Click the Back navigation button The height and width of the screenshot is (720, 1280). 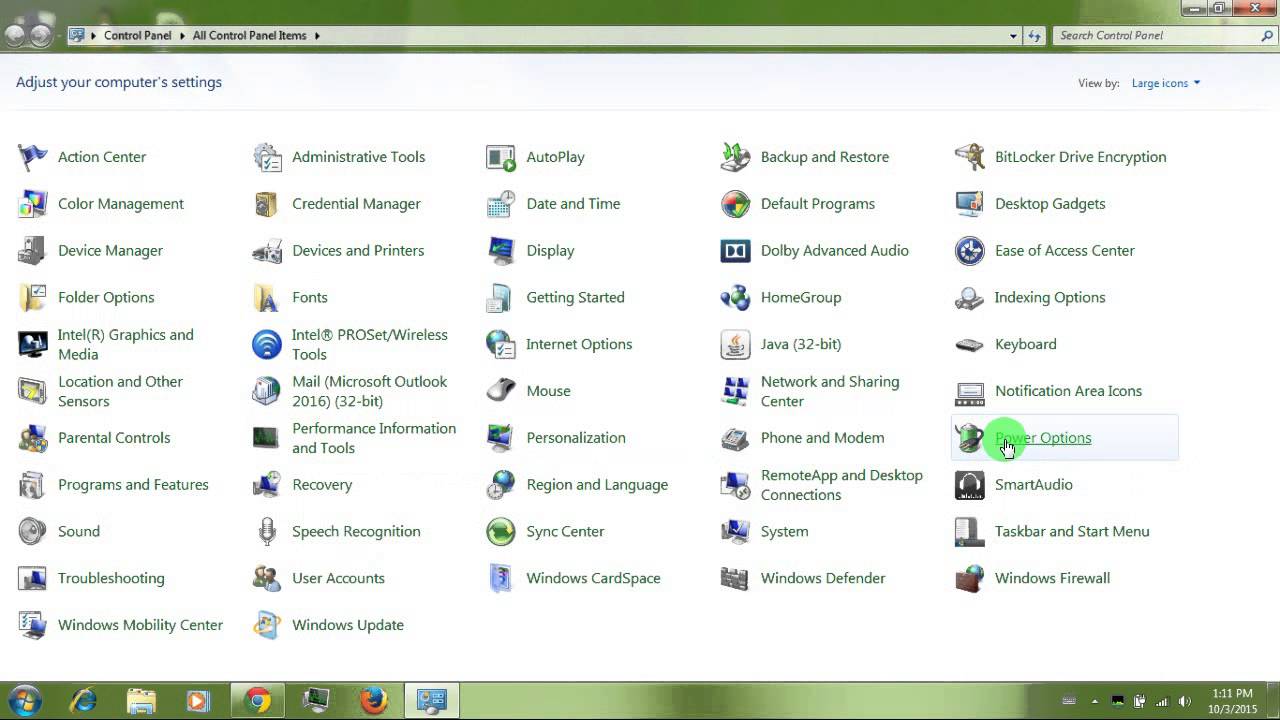pyautogui.click(x=15, y=35)
